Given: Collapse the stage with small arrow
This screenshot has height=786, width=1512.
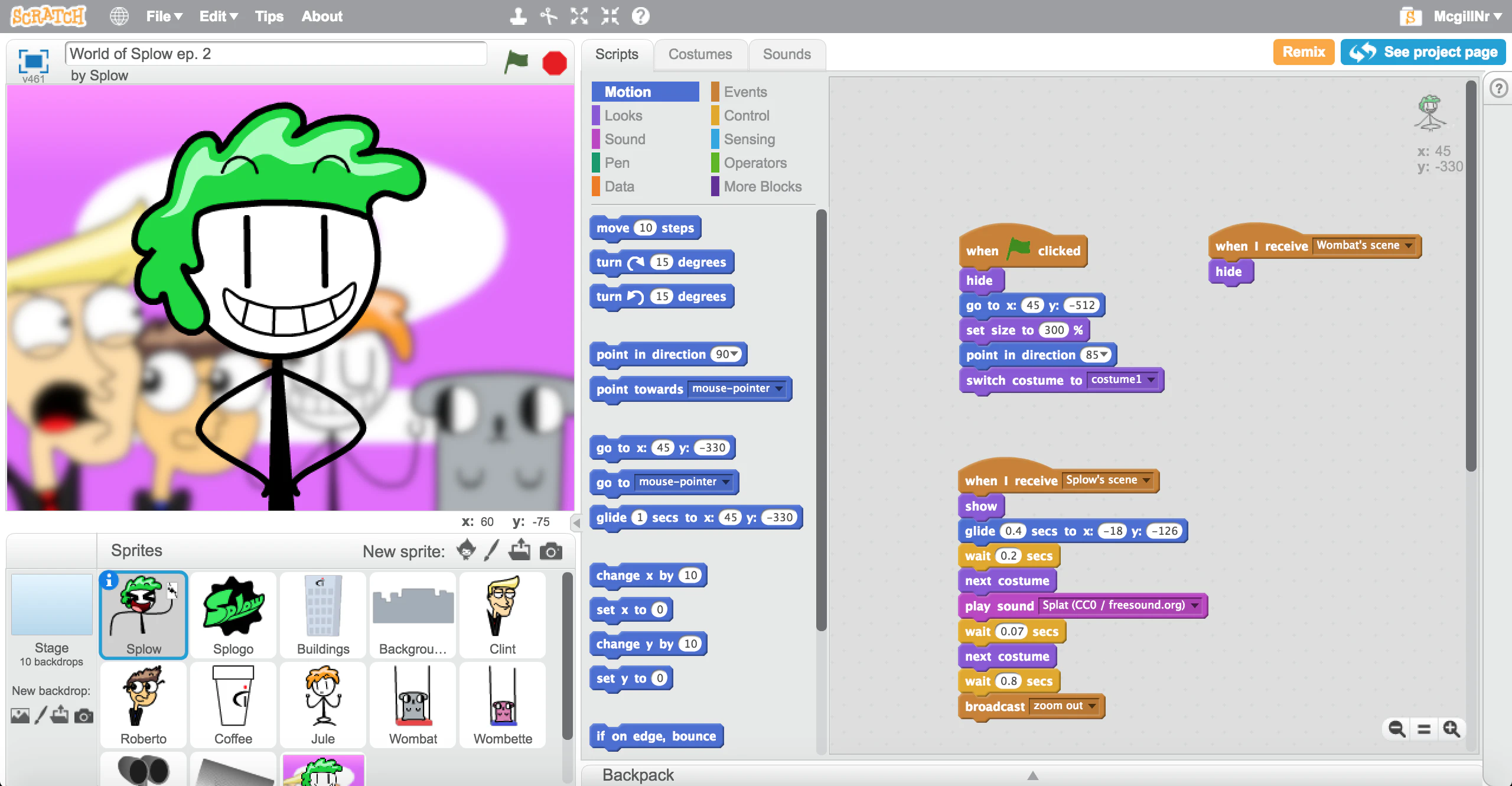Looking at the screenshot, I should [576, 522].
